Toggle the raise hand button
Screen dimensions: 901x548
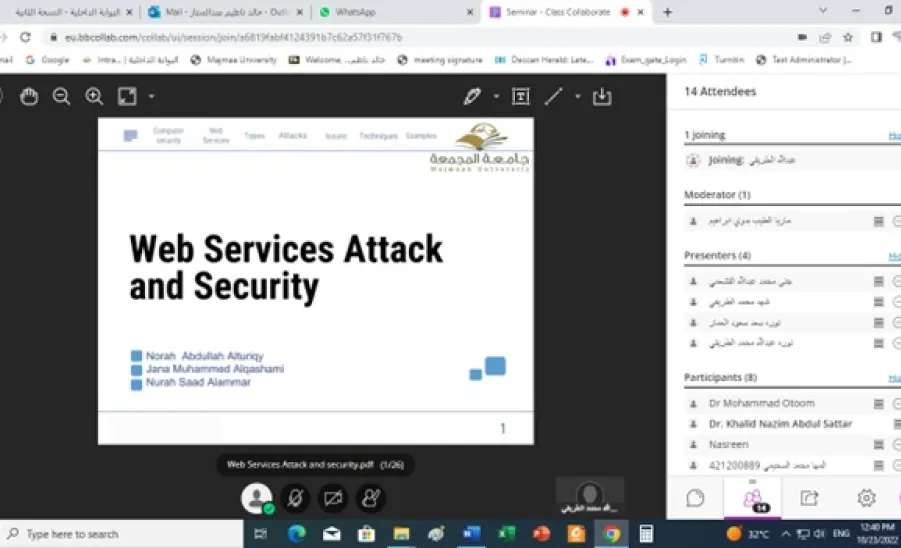371,498
